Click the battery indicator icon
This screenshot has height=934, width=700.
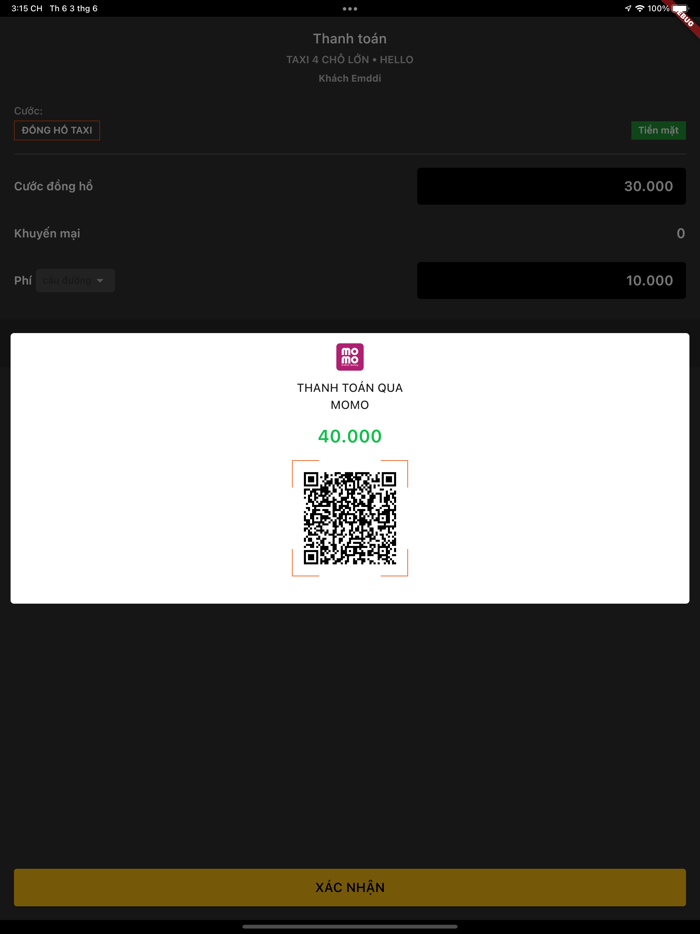[680, 8]
